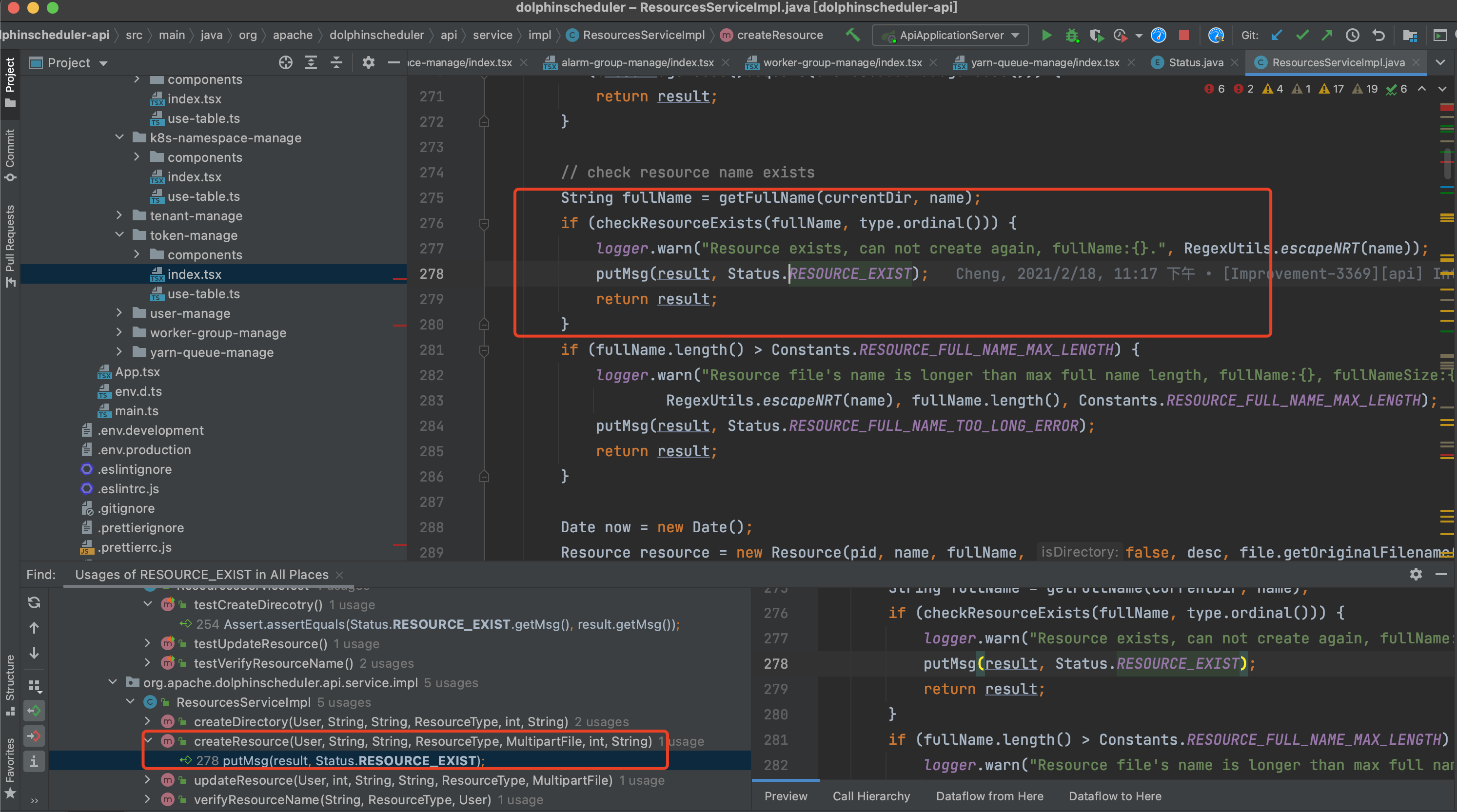
Task: Click the Dataflow from Here button
Action: [990, 796]
